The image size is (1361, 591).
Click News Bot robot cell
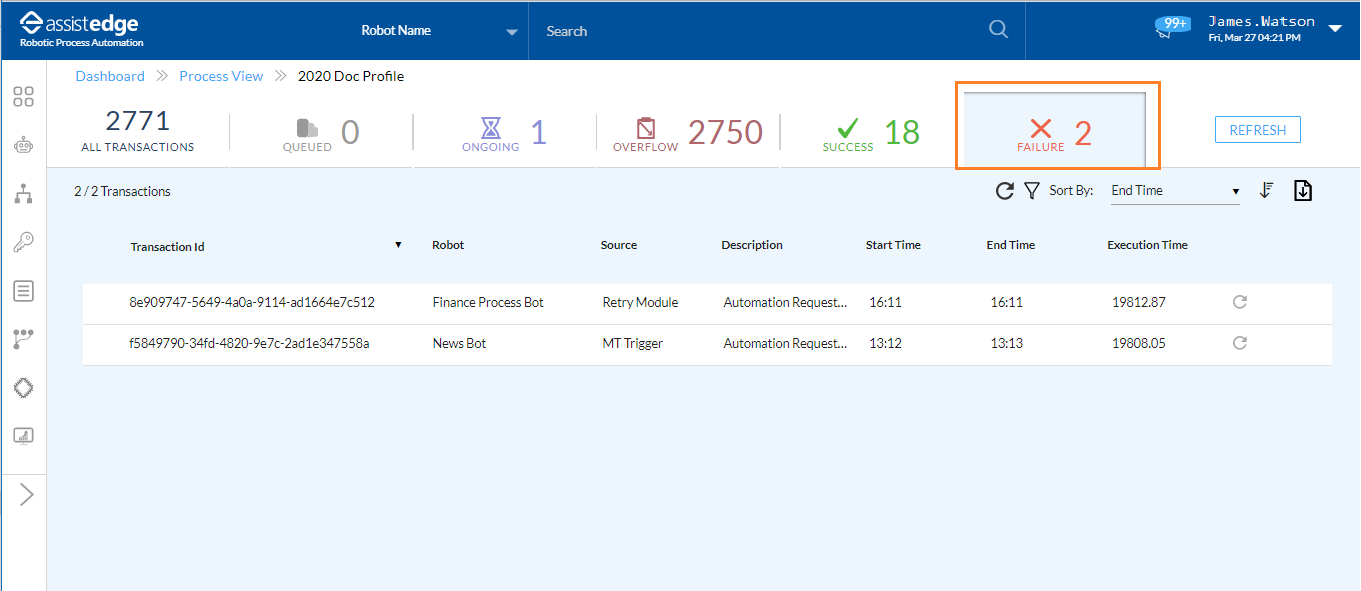[459, 343]
